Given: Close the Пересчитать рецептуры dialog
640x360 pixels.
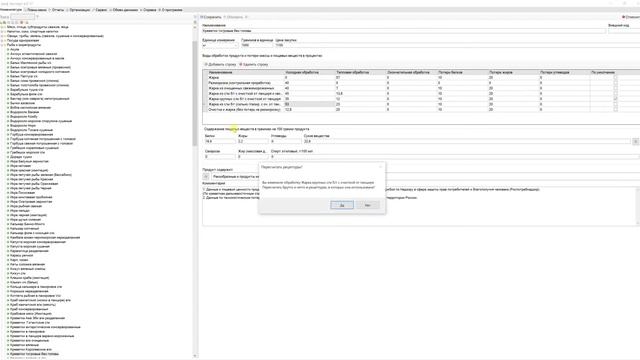Looking at the screenshot, I should click(x=380, y=167).
